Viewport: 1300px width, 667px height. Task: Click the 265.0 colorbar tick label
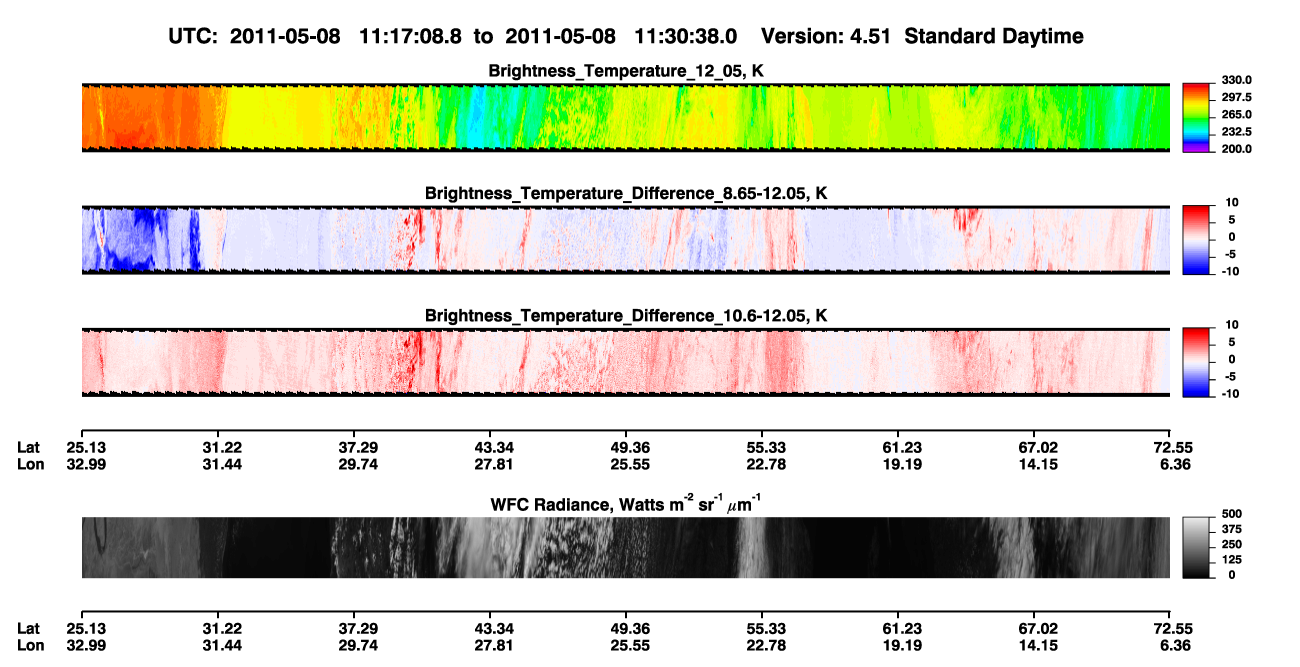coord(1235,115)
